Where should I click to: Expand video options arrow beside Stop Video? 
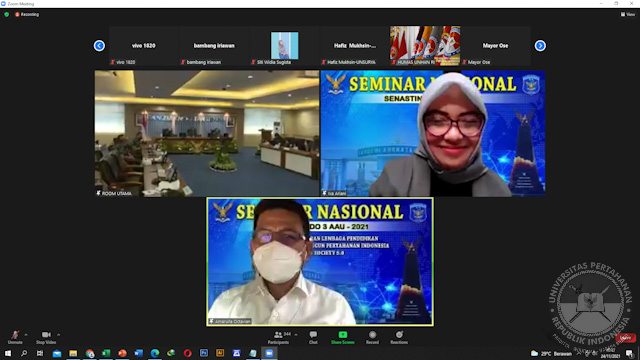point(59,335)
